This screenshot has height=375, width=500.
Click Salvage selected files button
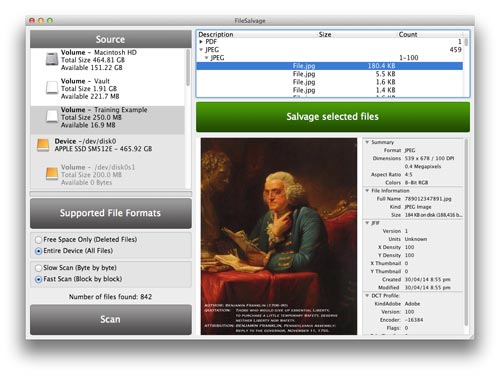(x=333, y=117)
